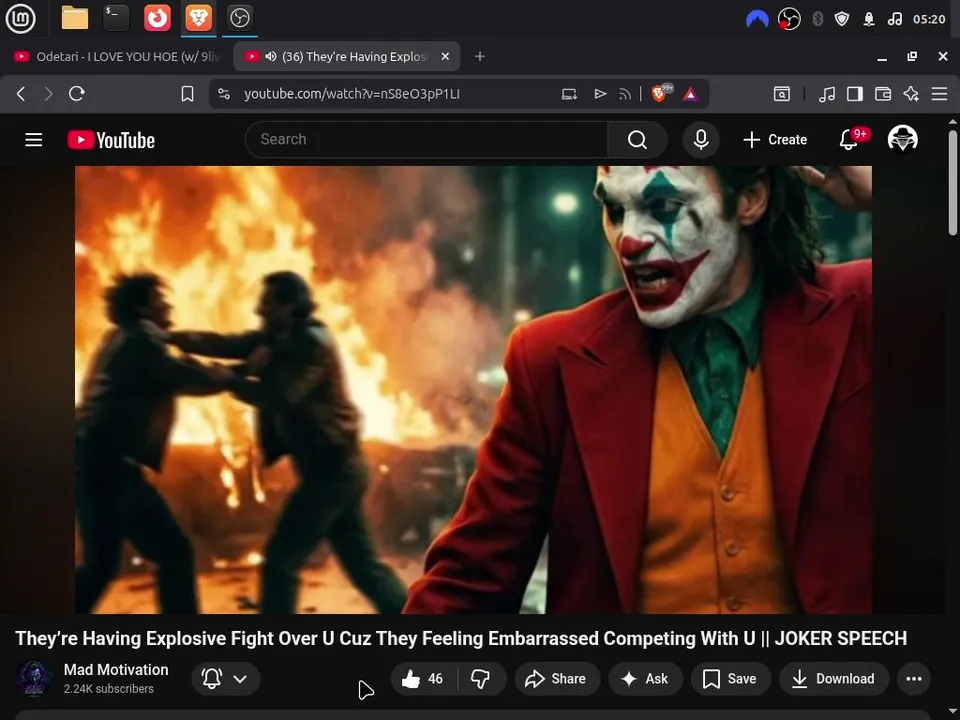This screenshot has height=720, width=960.
Task: Search with your voice microphone button
Action: click(701, 140)
